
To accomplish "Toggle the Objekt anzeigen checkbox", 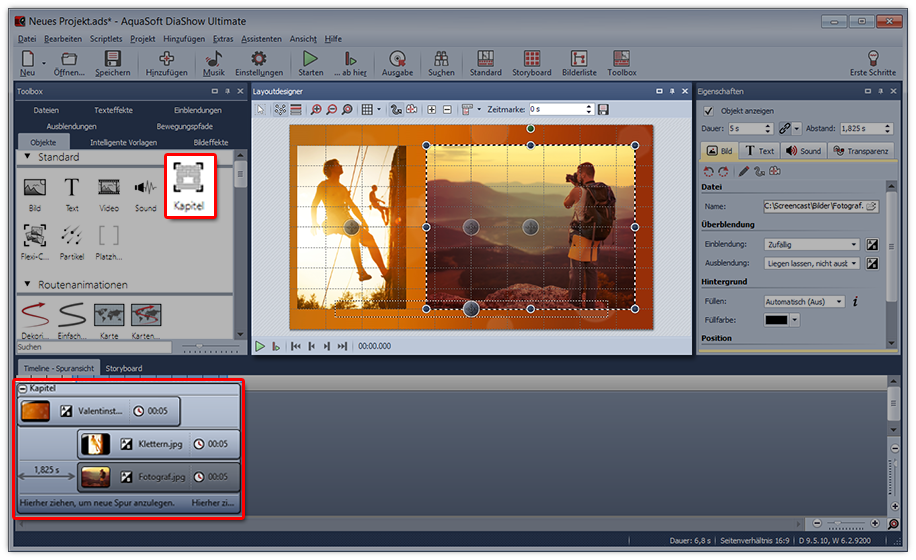I will (709, 111).
